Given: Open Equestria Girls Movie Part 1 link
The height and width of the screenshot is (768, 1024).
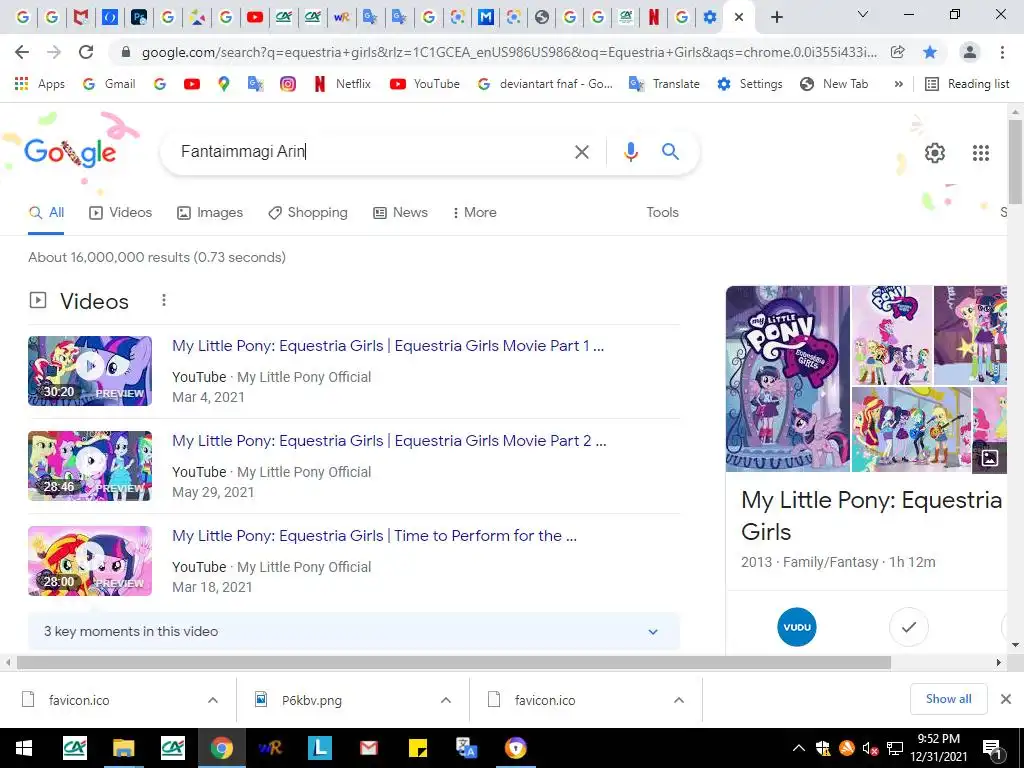Looking at the screenshot, I should click(x=388, y=345).
